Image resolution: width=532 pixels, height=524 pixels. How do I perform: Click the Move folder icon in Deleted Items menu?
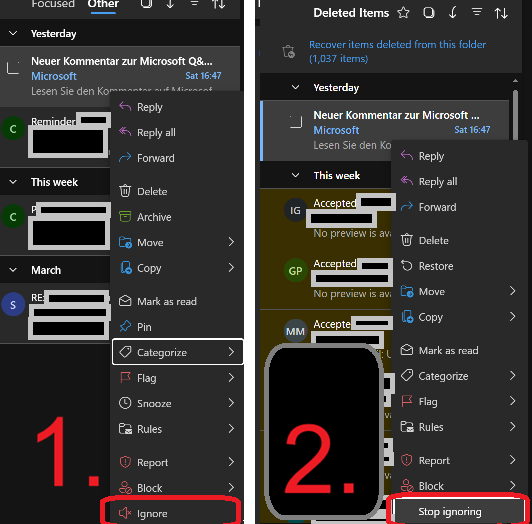407,291
